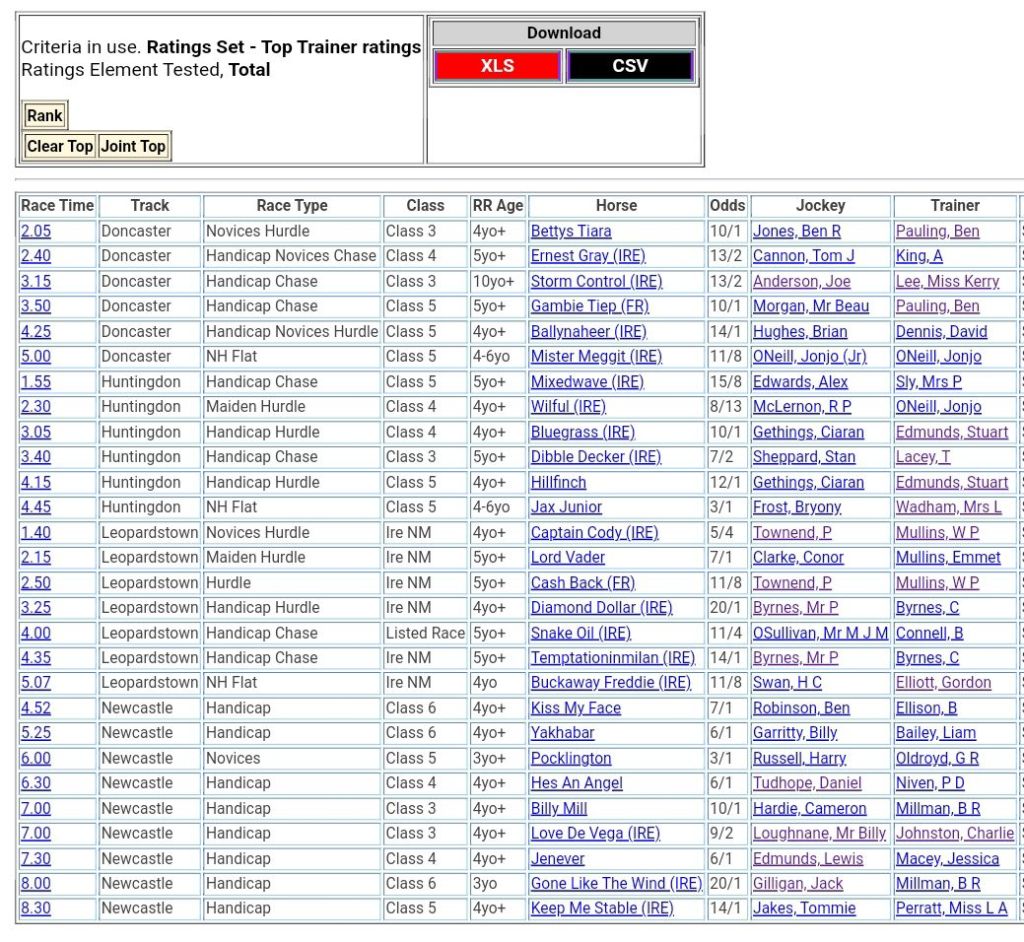
Task: Download ratings as CSV file
Action: (630, 66)
